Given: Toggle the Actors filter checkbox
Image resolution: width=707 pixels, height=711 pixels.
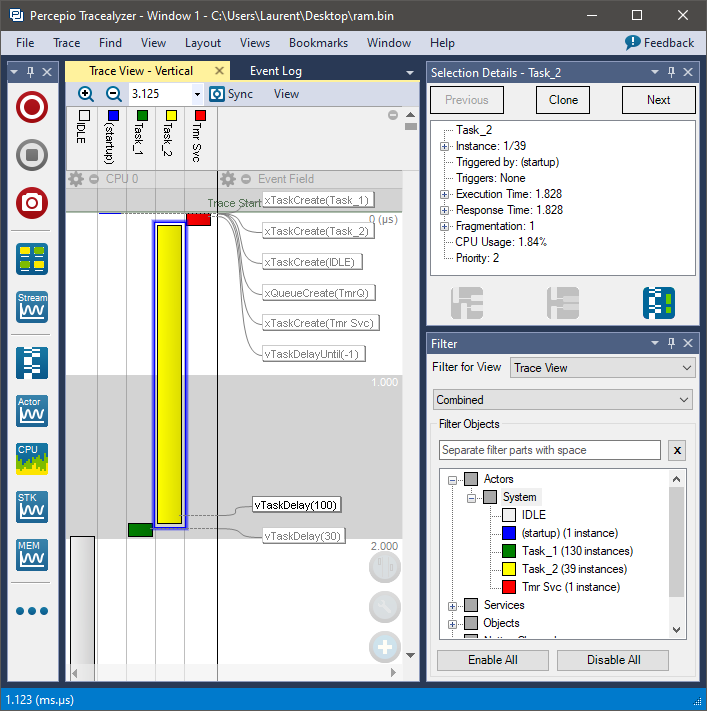Looking at the screenshot, I should point(471,479).
